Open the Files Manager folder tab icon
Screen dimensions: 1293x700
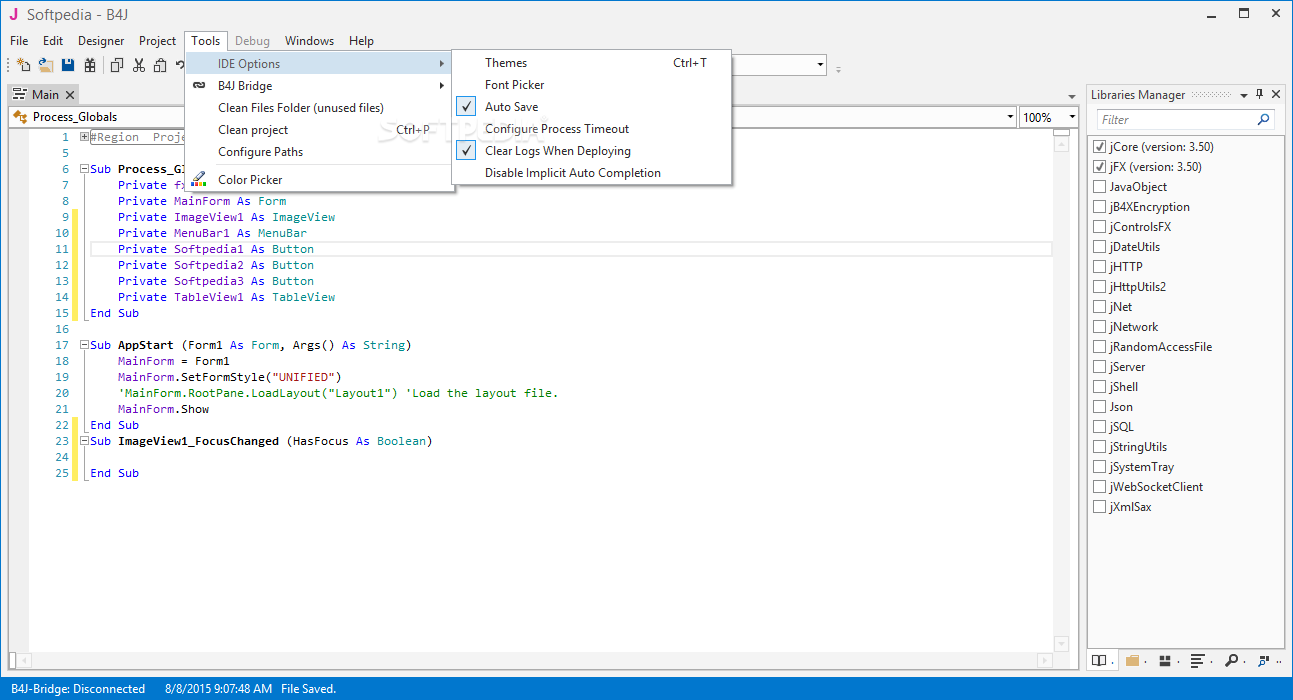click(x=1132, y=661)
